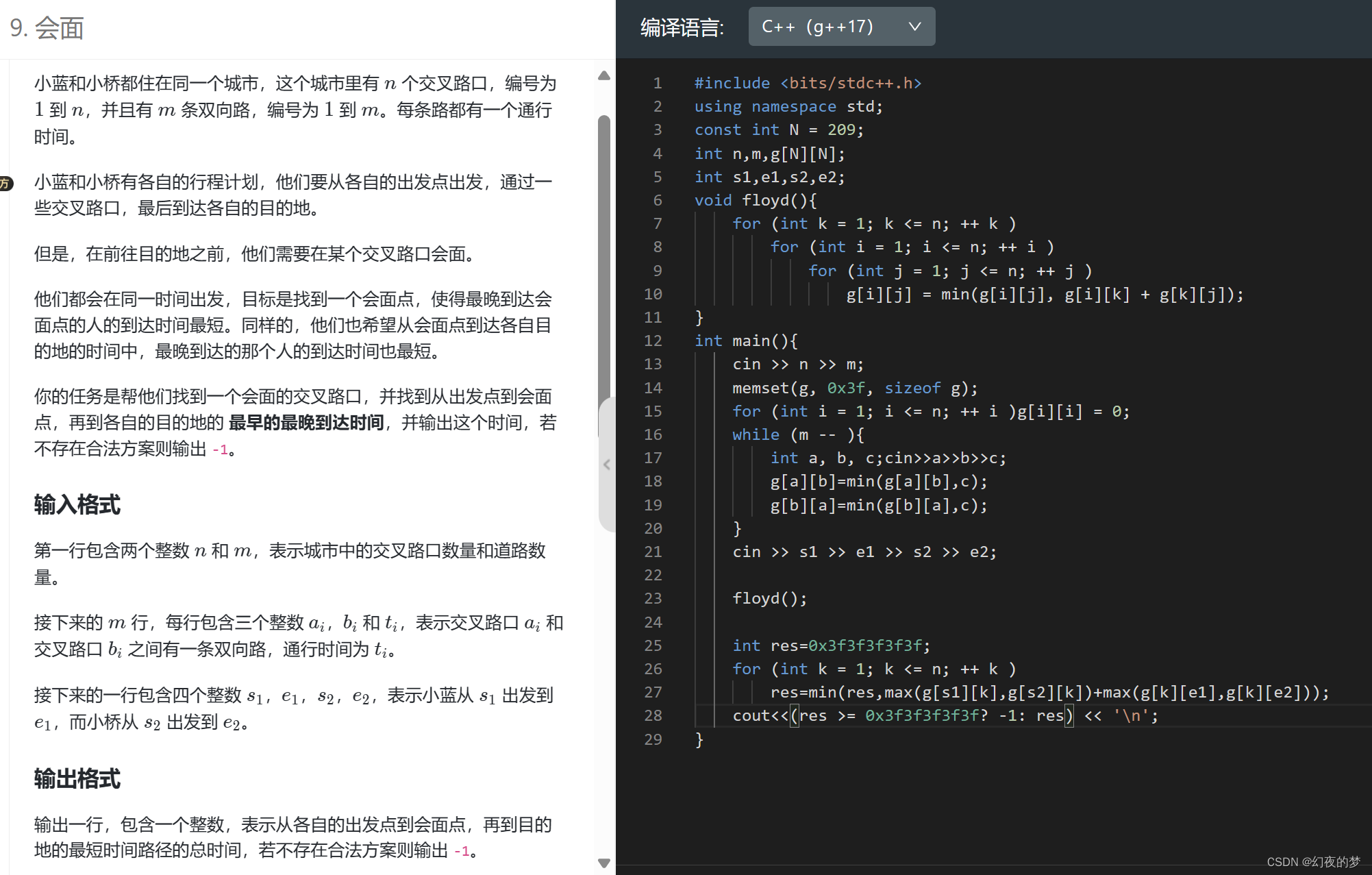Click code line 'int s1,e1,s2,e2;'
The height and width of the screenshot is (875, 1372).
coord(770,177)
